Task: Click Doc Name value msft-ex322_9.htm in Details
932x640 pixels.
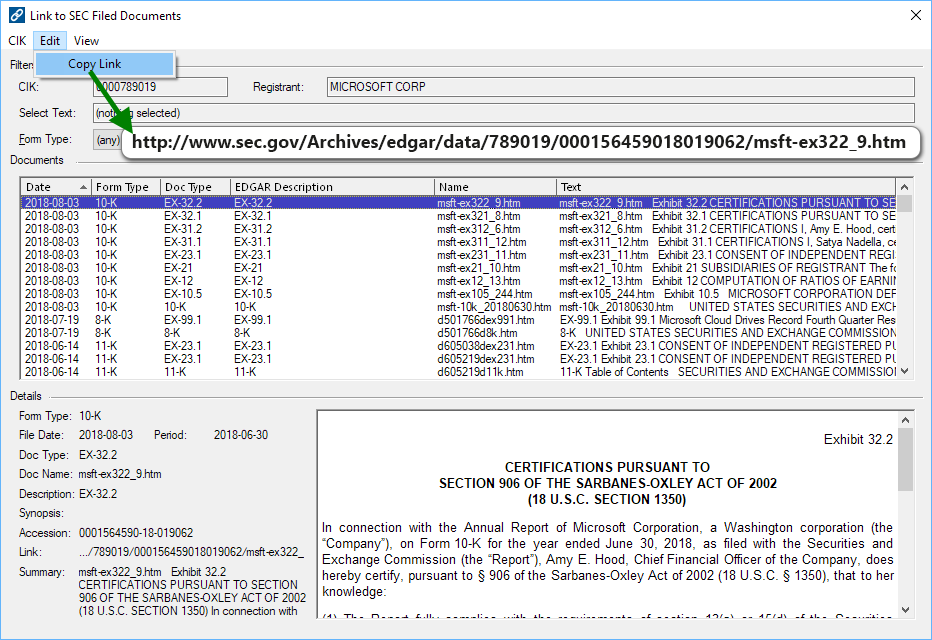Action: pos(120,474)
